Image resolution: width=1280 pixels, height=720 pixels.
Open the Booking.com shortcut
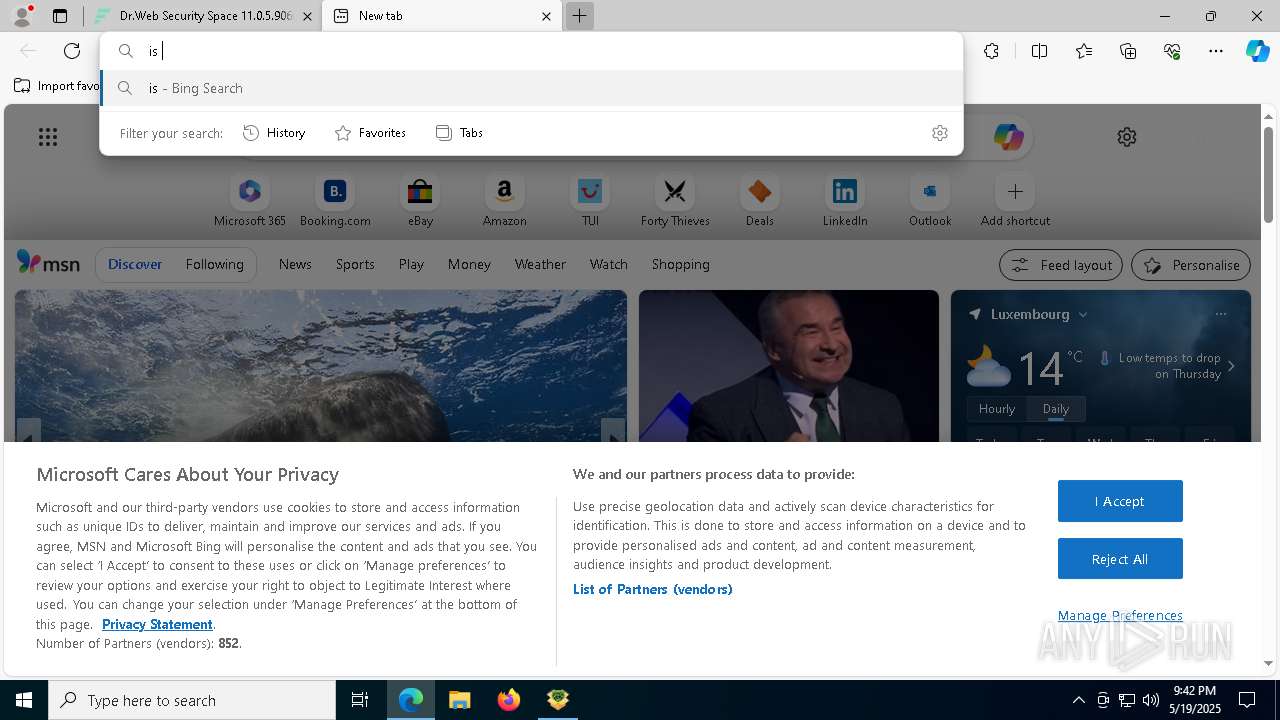(335, 201)
